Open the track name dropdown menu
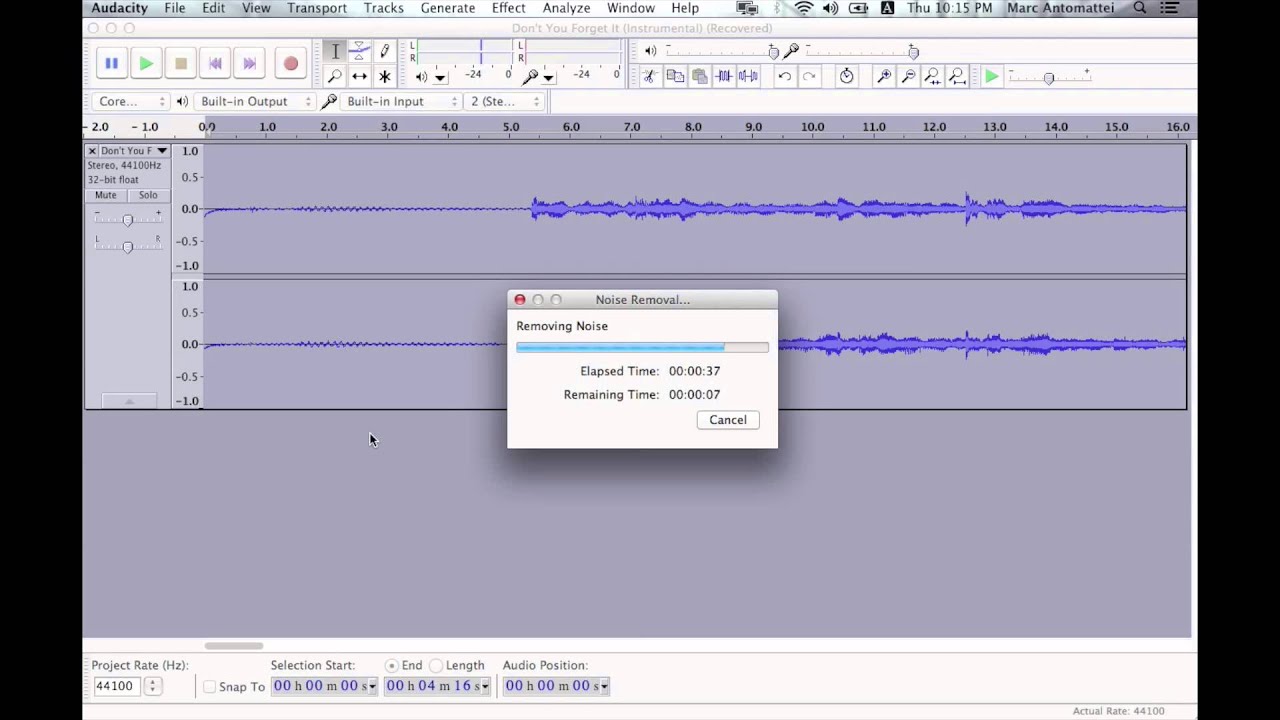The width and height of the screenshot is (1280, 720). tap(134, 151)
